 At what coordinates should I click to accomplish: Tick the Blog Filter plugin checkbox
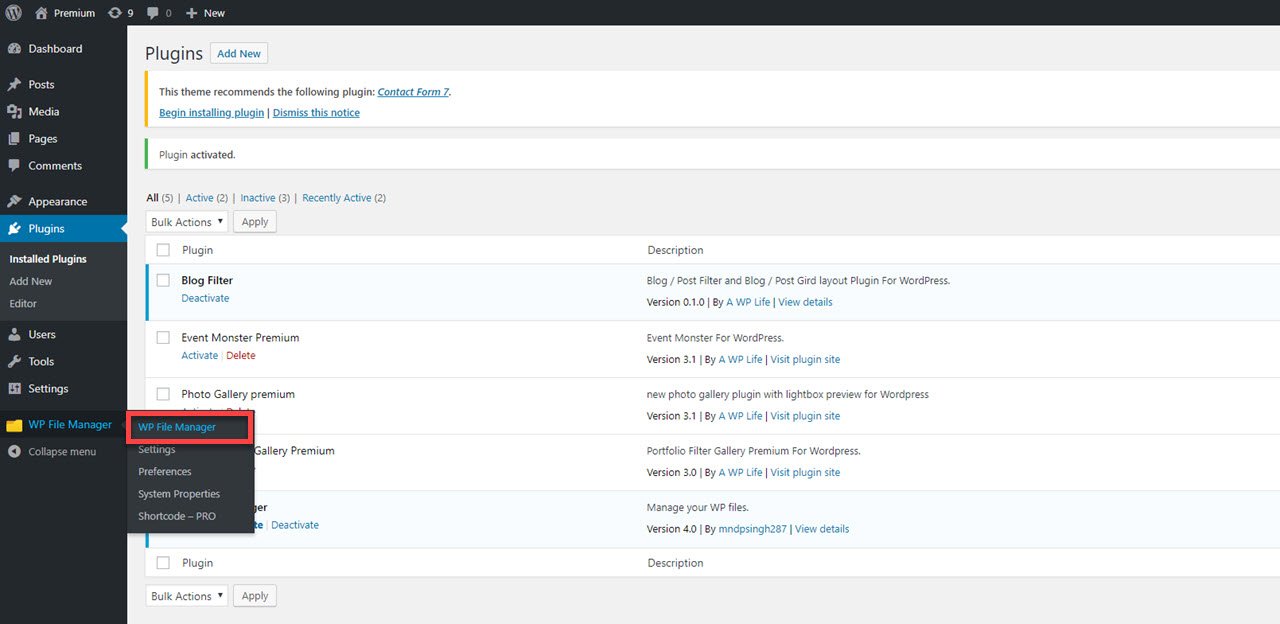[x=163, y=280]
